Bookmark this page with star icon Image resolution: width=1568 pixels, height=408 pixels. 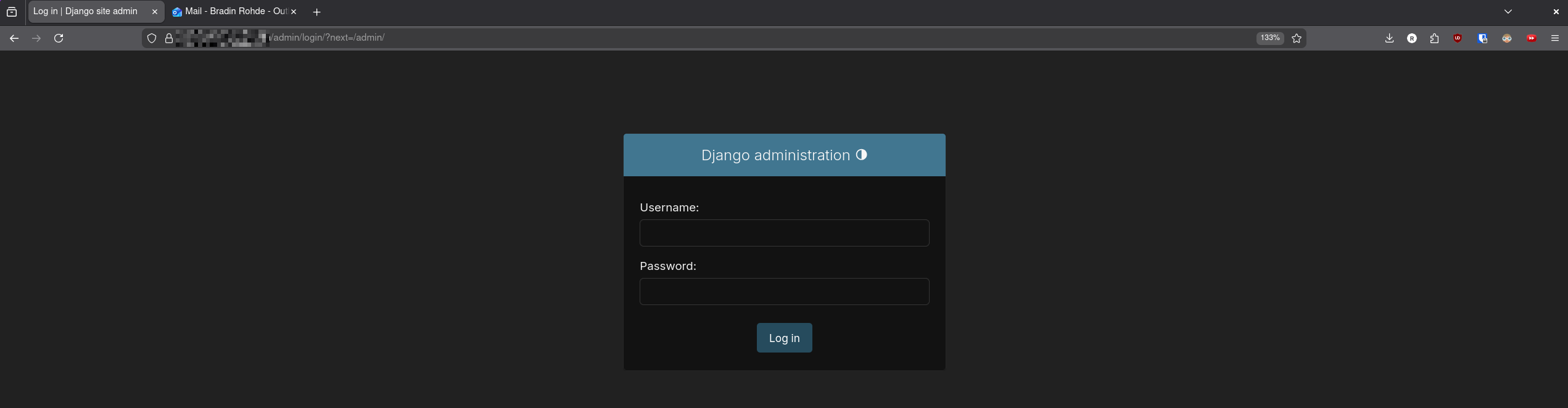[x=1297, y=38]
